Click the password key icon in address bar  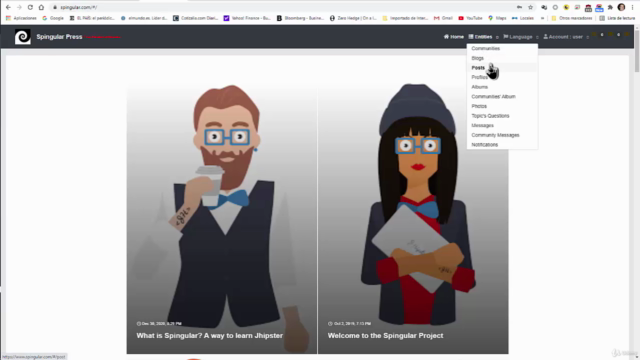click(x=519, y=7)
